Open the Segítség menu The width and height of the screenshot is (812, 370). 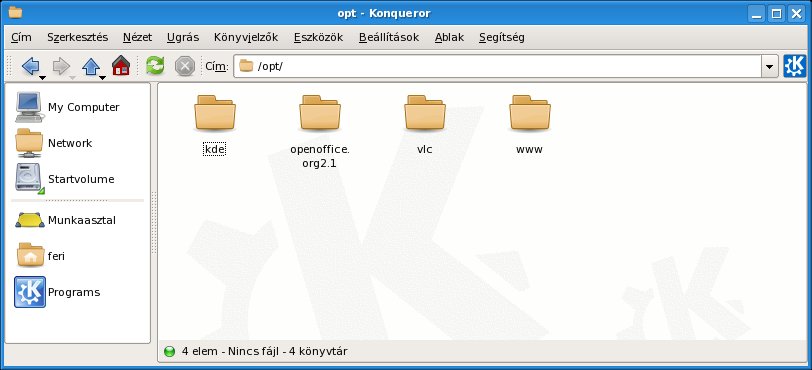pos(502,37)
